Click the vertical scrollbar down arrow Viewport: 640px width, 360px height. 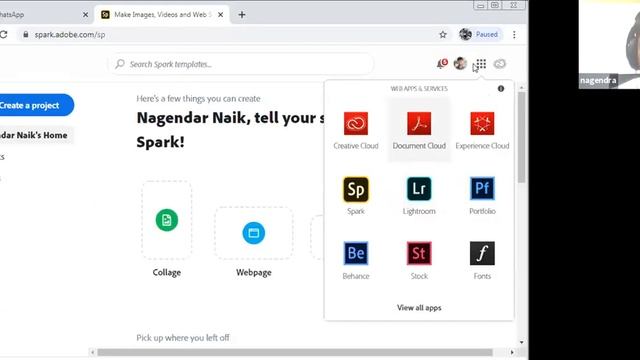click(x=522, y=342)
